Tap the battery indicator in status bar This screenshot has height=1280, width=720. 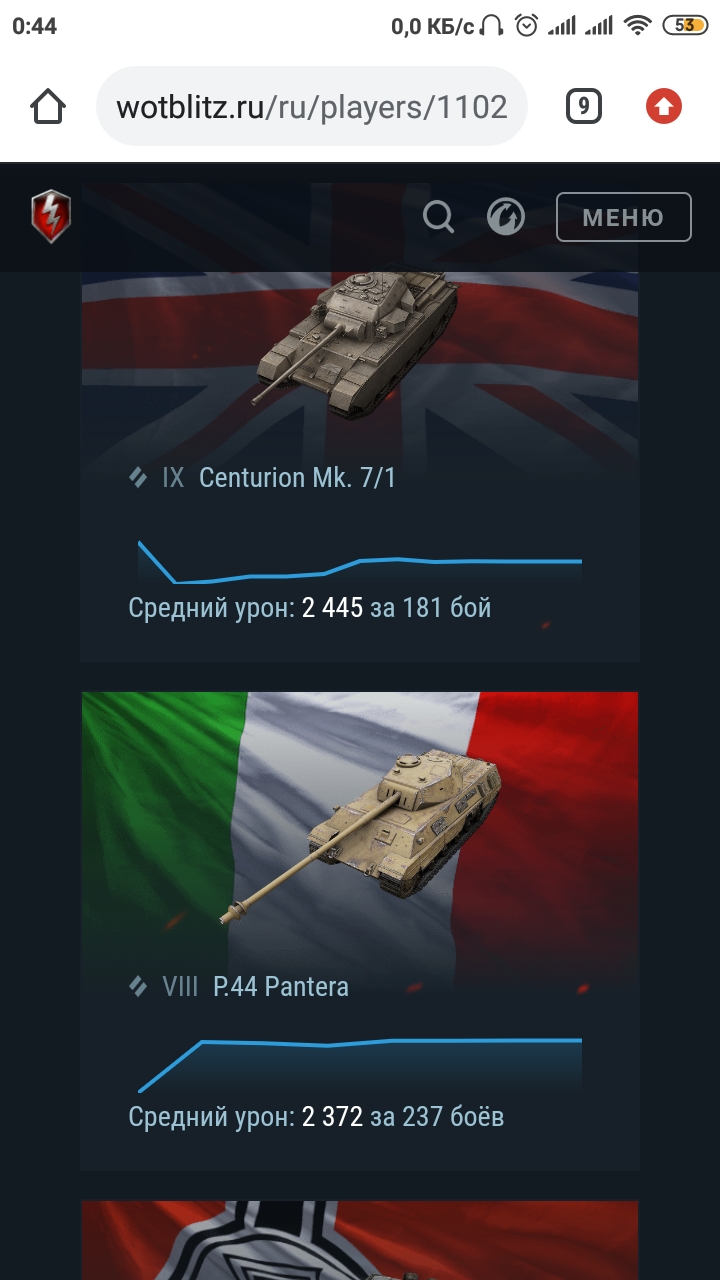click(685, 26)
